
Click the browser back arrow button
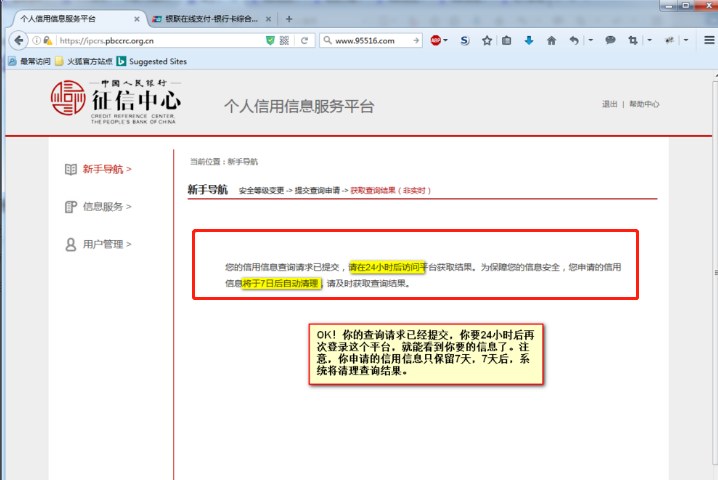pyautogui.click(x=17, y=41)
